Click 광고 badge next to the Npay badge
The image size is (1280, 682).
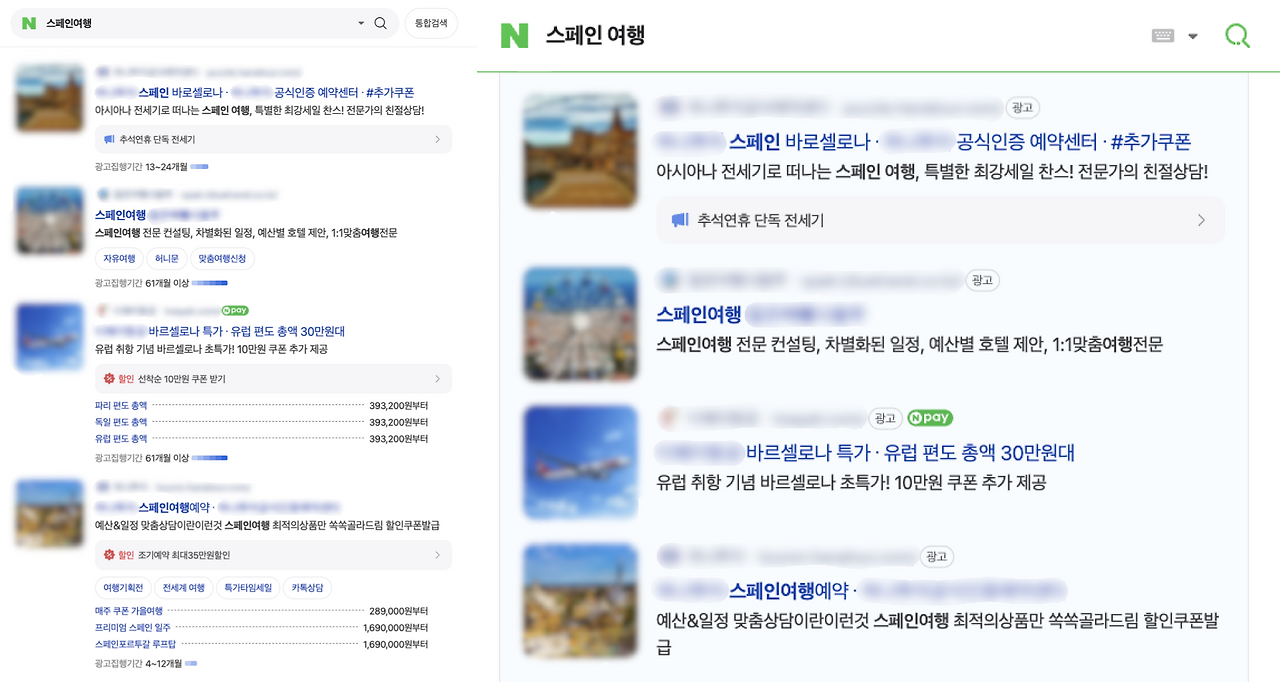(x=885, y=418)
